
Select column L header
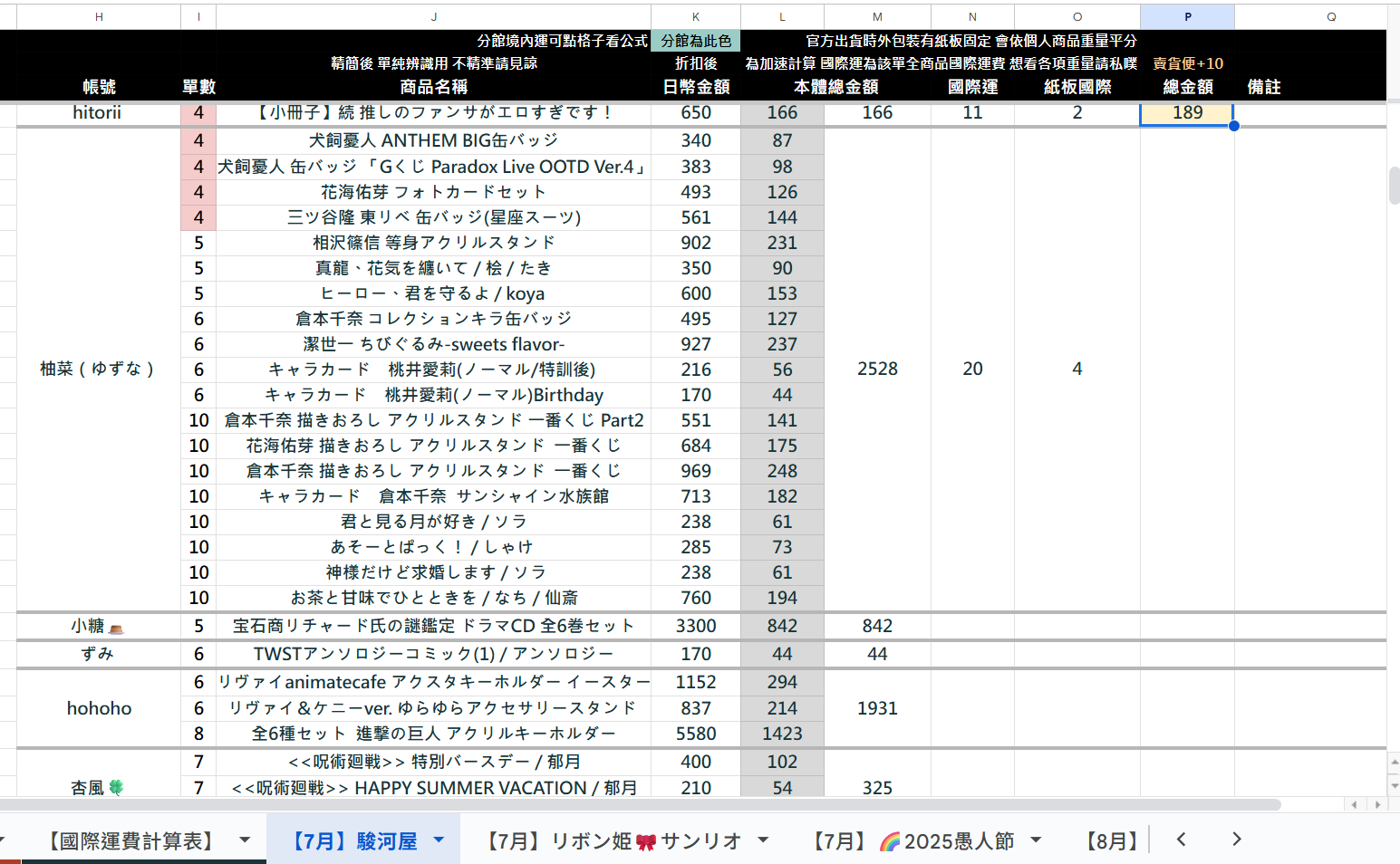click(782, 16)
